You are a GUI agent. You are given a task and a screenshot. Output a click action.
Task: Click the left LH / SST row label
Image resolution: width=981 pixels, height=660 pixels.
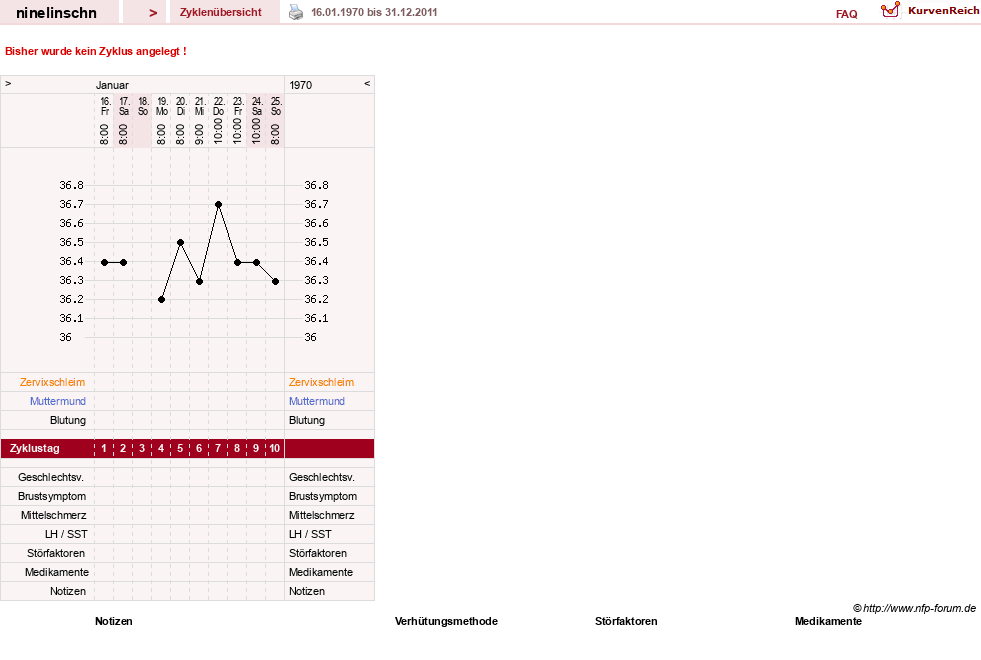point(66,534)
